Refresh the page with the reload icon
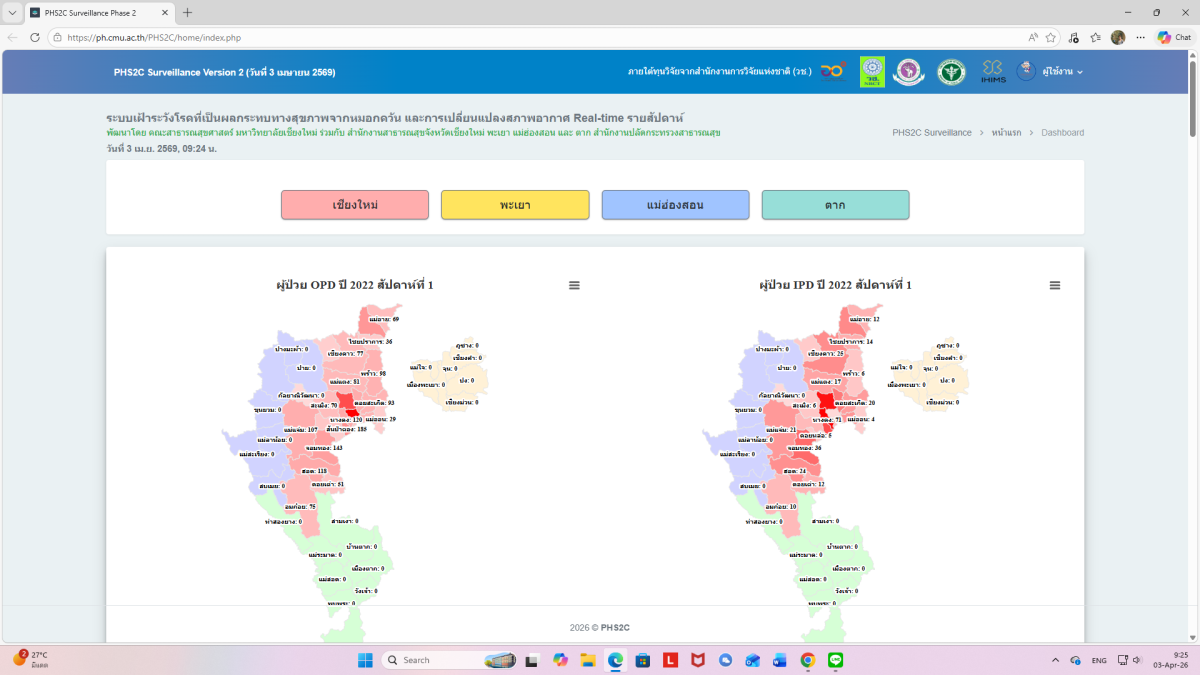 [35, 37]
